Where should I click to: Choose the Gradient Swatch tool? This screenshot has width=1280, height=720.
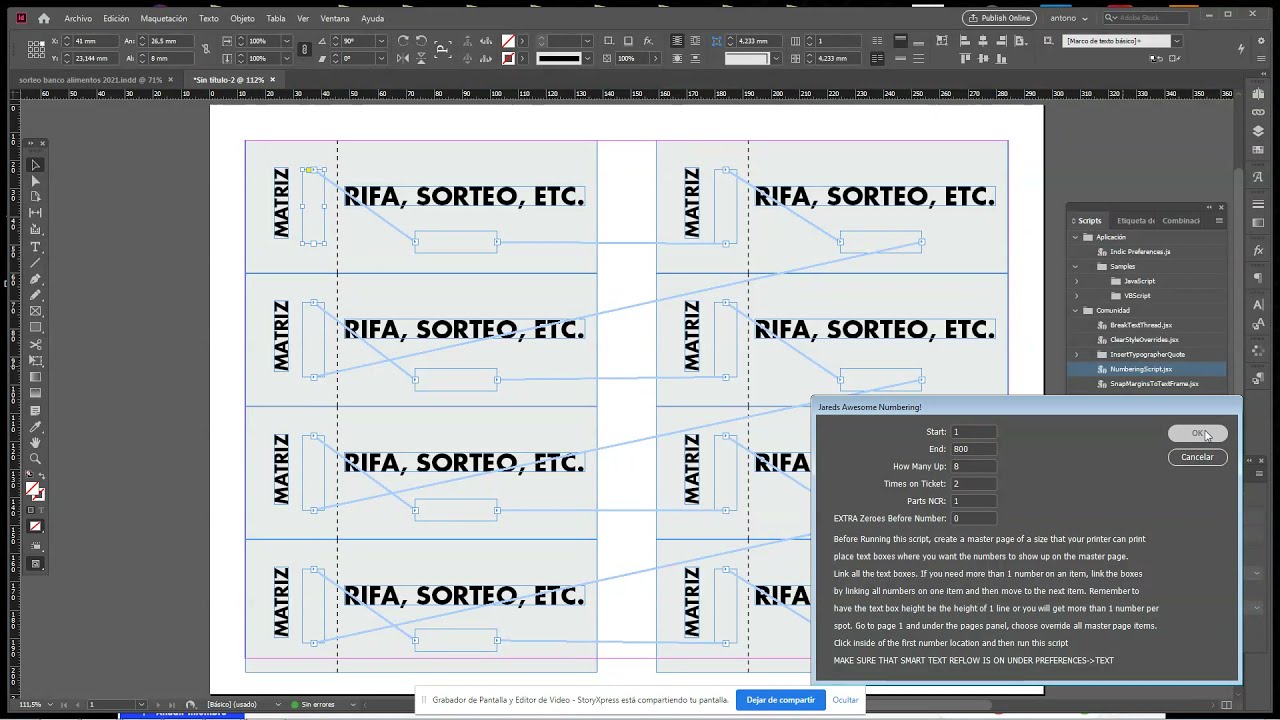coord(35,377)
